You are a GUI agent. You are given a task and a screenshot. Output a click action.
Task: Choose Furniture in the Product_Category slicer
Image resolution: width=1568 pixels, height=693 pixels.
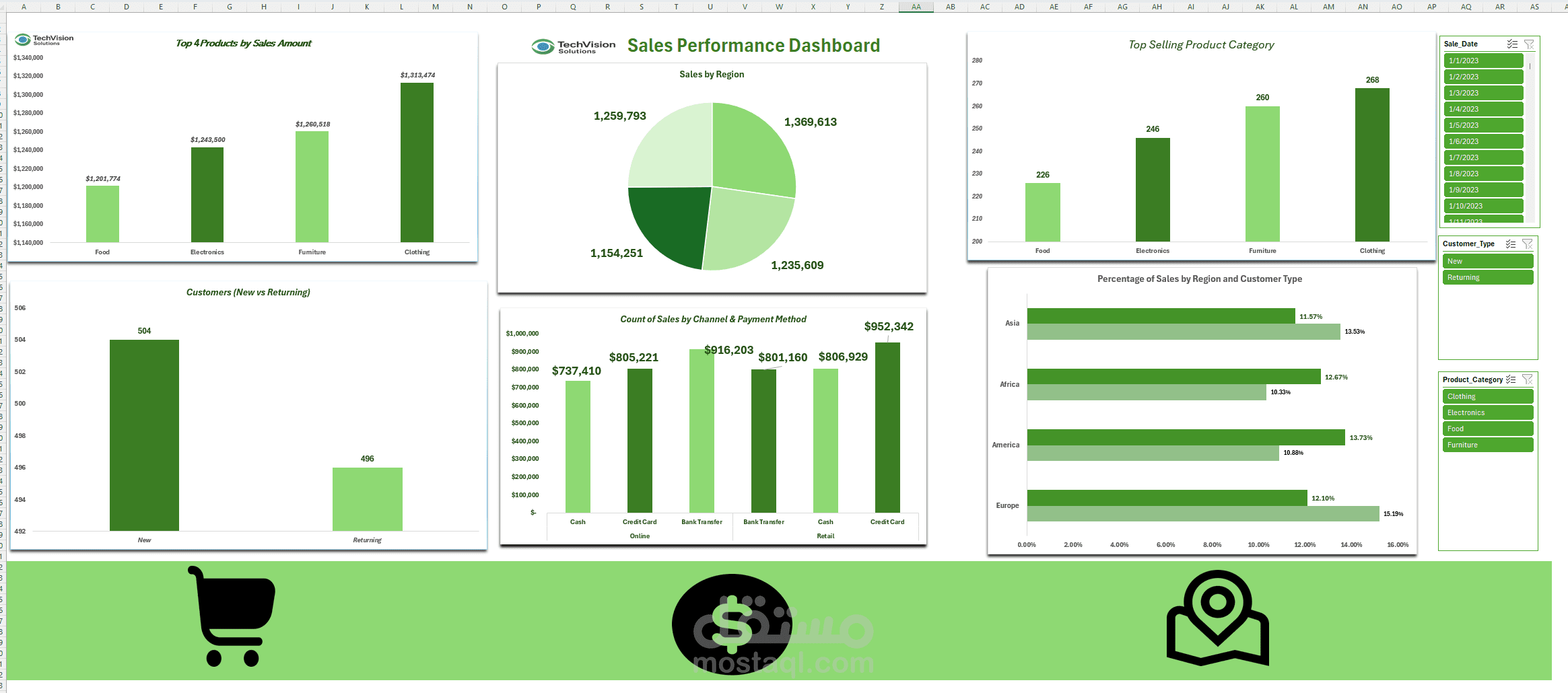(1488, 445)
